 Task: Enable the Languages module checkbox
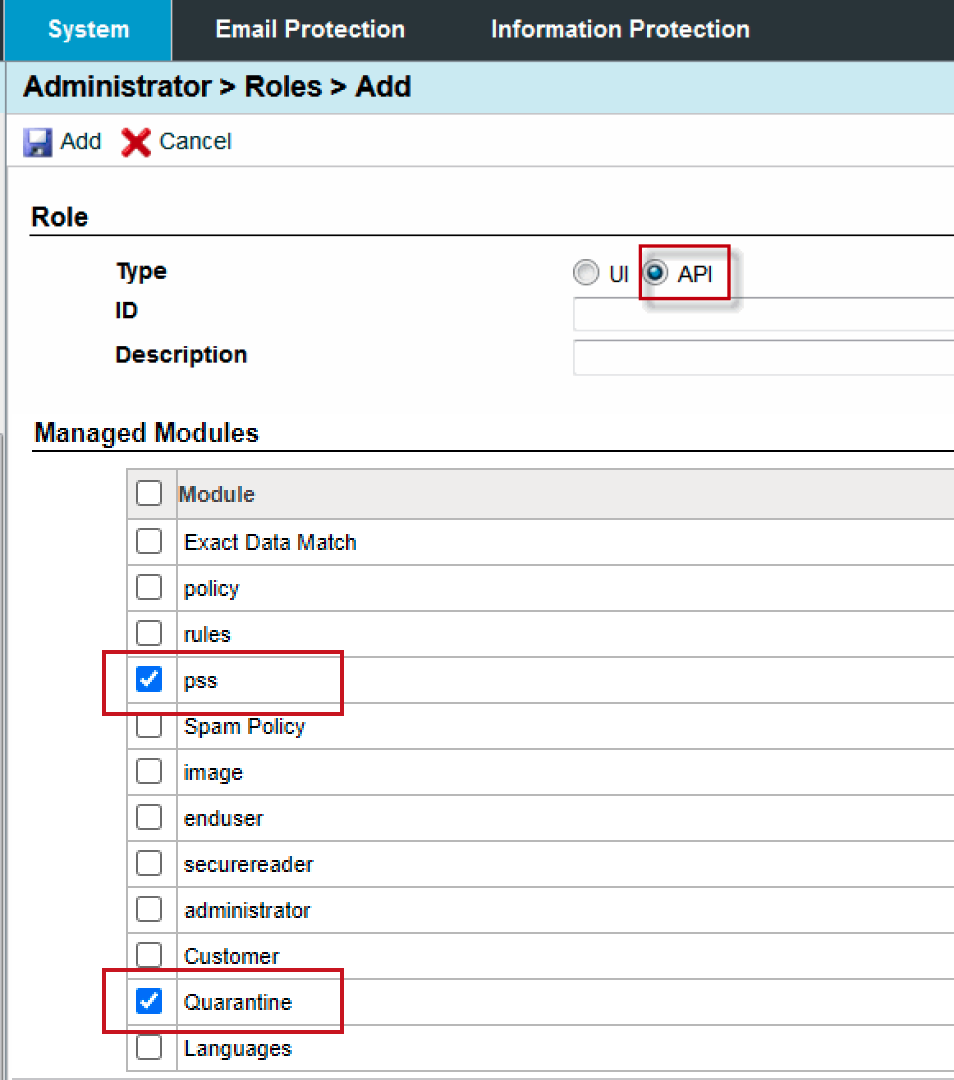[149, 1047]
